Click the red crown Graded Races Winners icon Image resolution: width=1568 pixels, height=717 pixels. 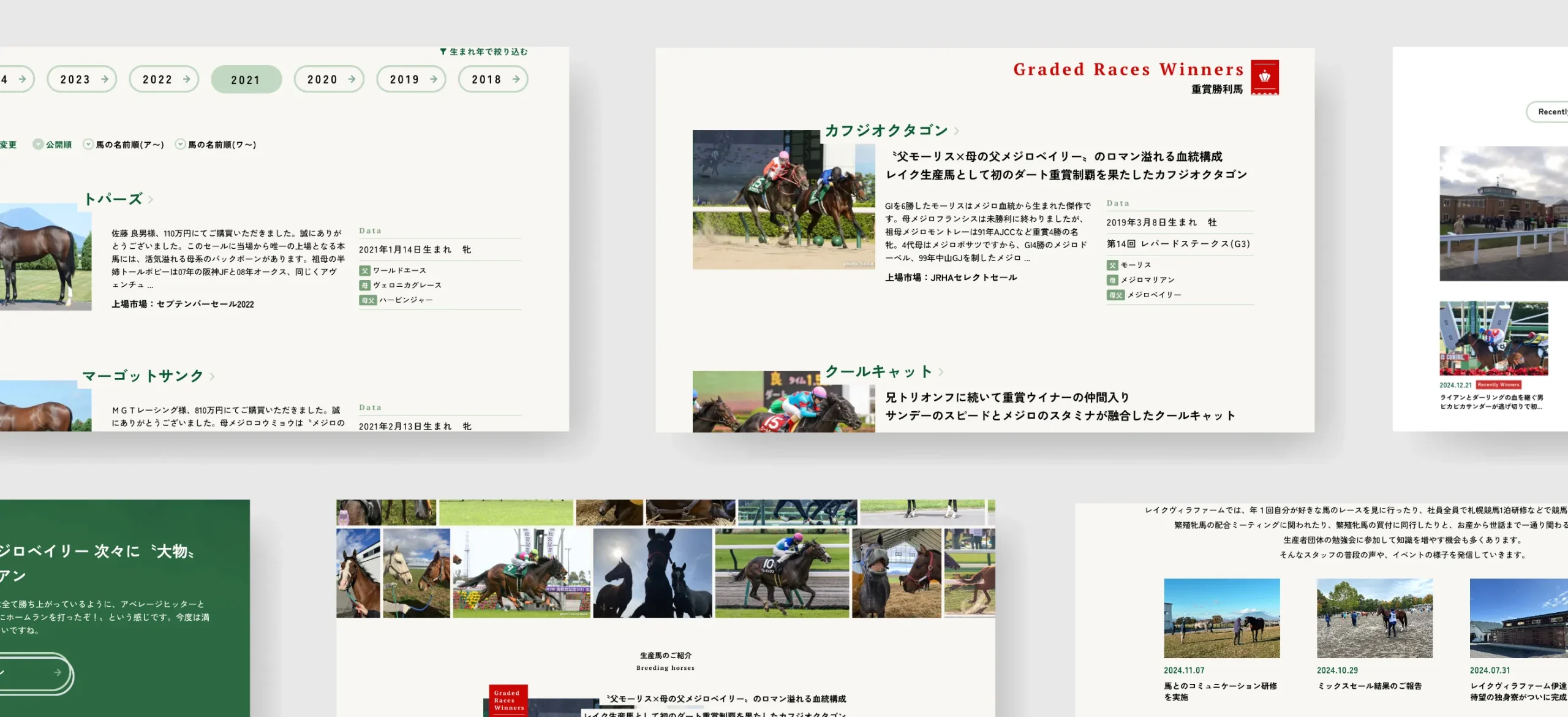(x=1264, y=77)
